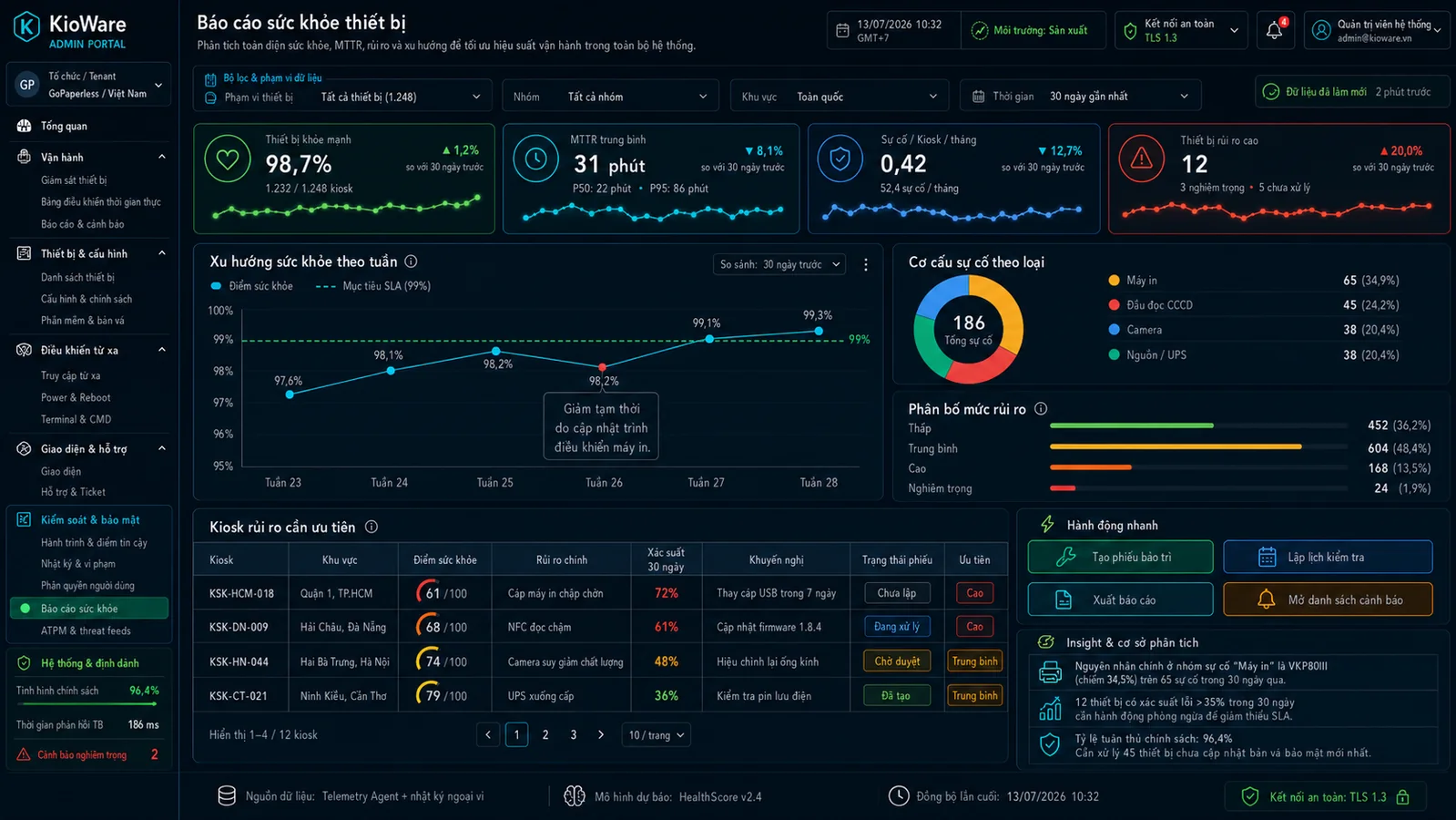Toggle the Máy in legend entry
Viewport: 1456px width, 820px height.
1133,281
